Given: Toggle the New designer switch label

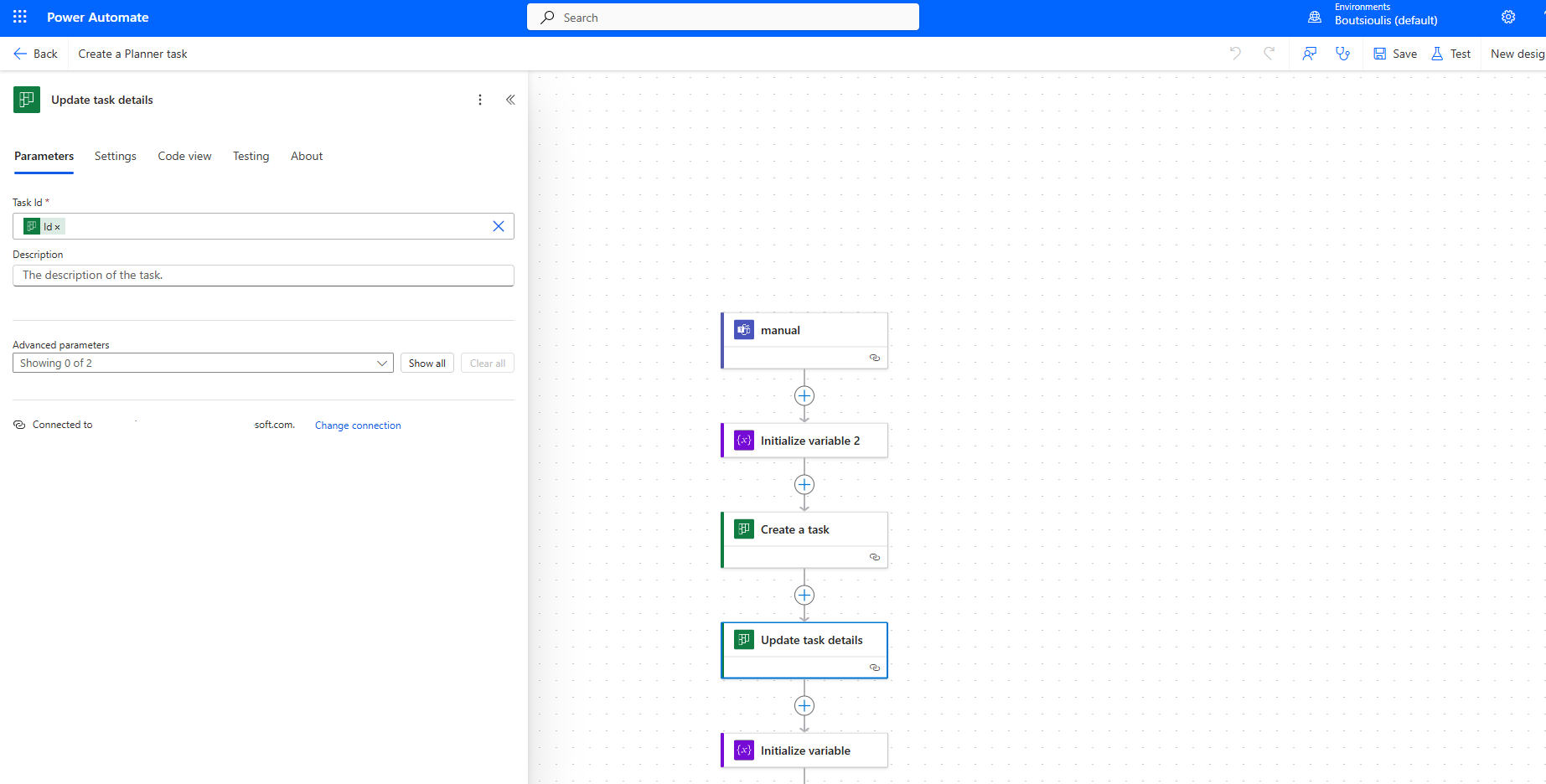Looking at the screenshot, I should coord(1517,54).
